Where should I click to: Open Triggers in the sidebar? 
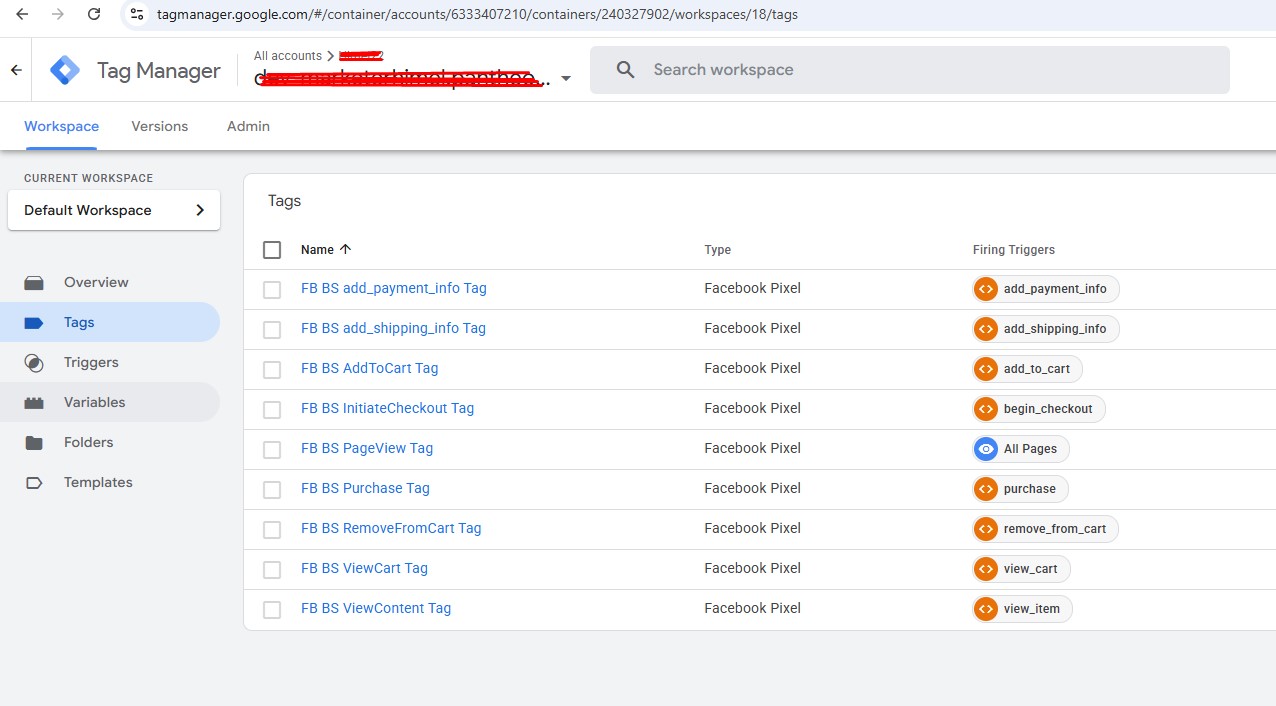91,363
